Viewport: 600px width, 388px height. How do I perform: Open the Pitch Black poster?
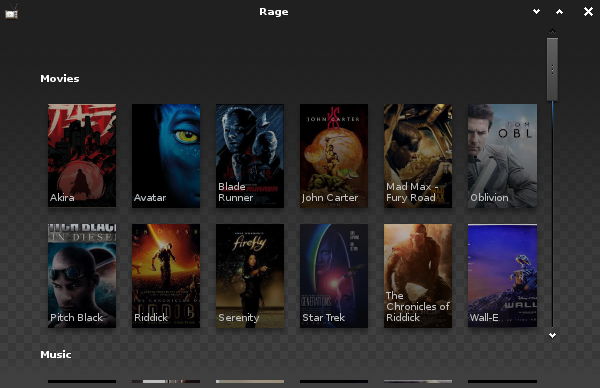tap(82, 276)
